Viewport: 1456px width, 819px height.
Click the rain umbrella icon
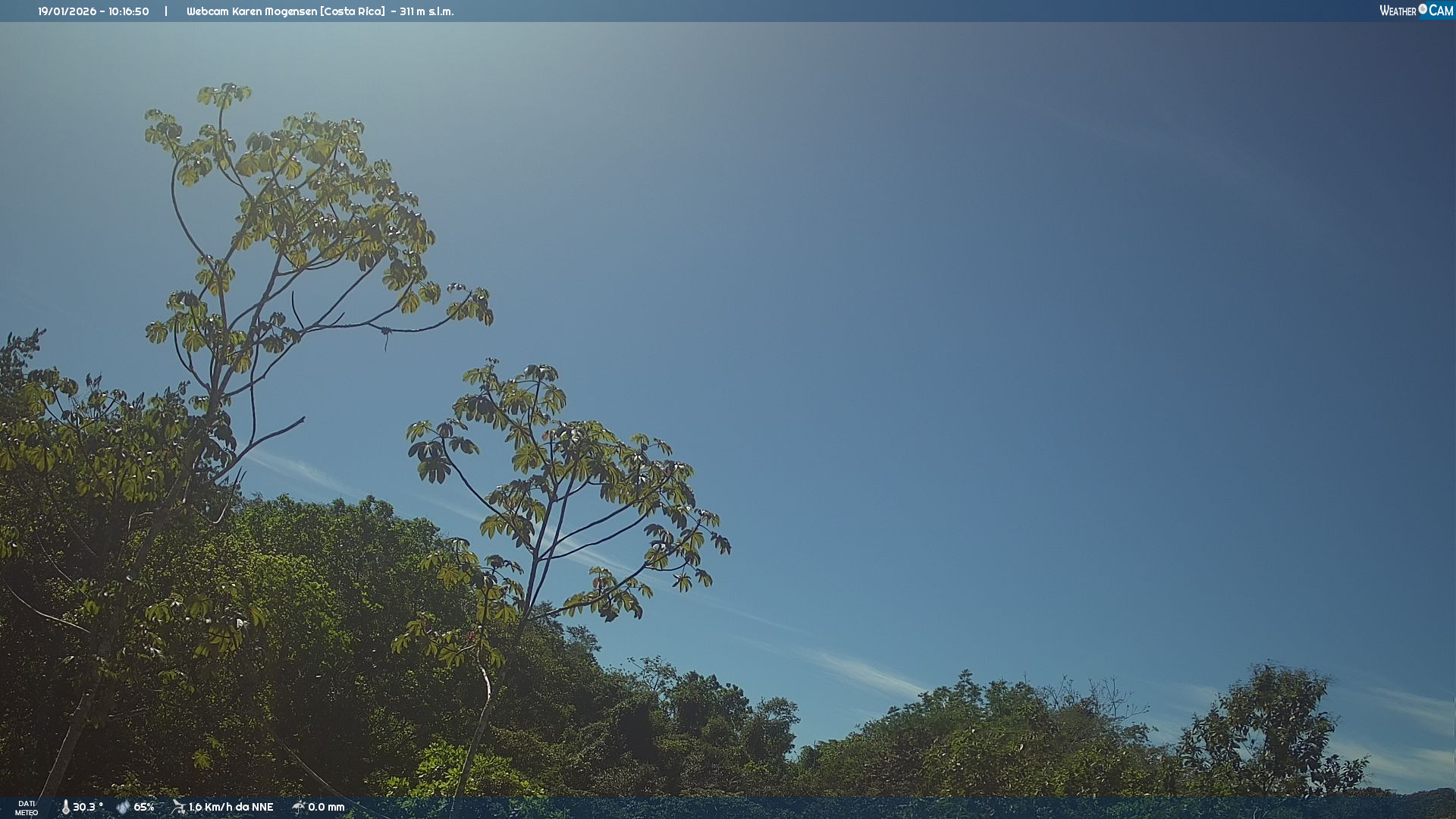click(x=298, y=807)
